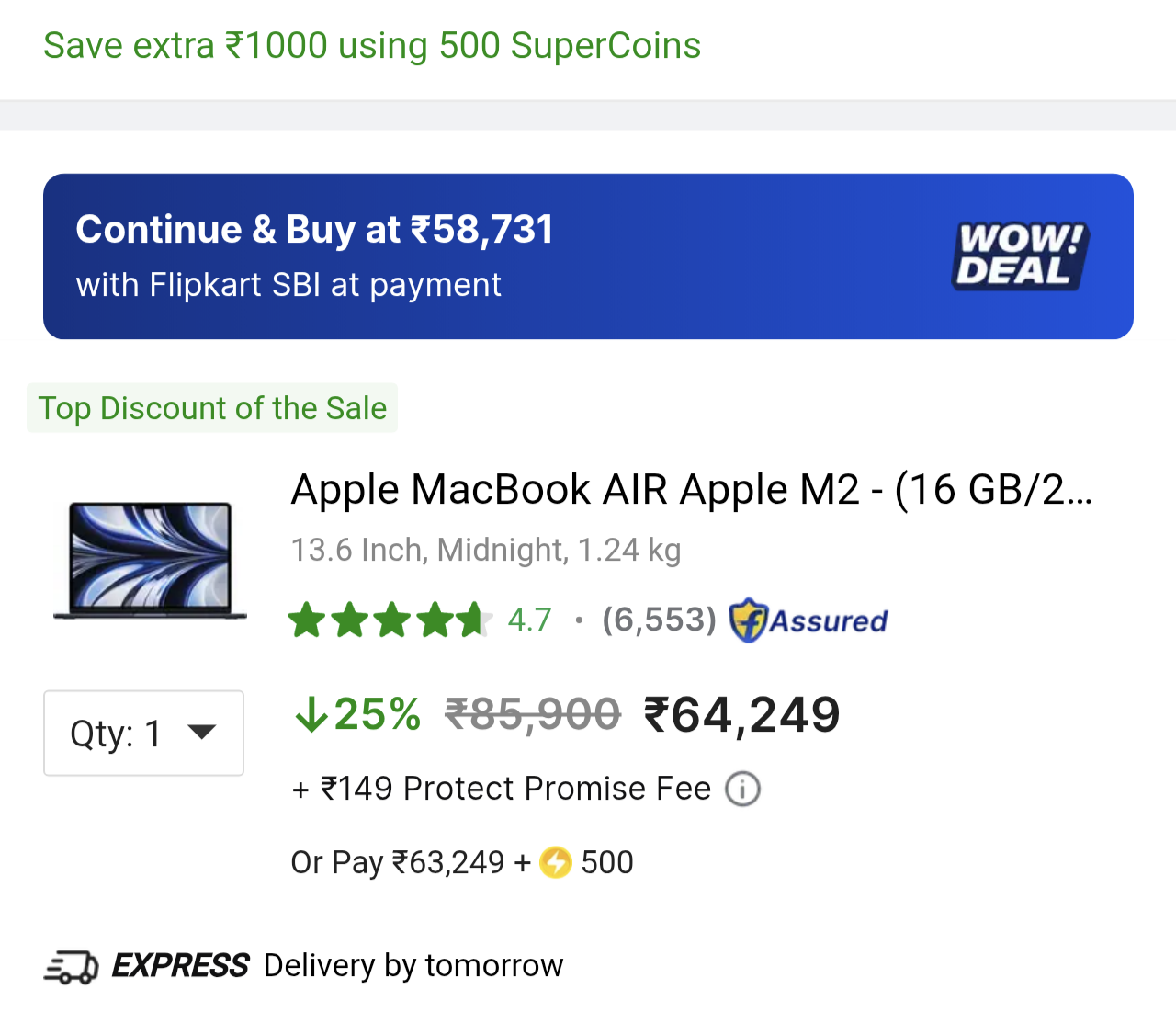
Task: Open the Qty: 1 quantity dropdown
Action: tap(143, 733)
